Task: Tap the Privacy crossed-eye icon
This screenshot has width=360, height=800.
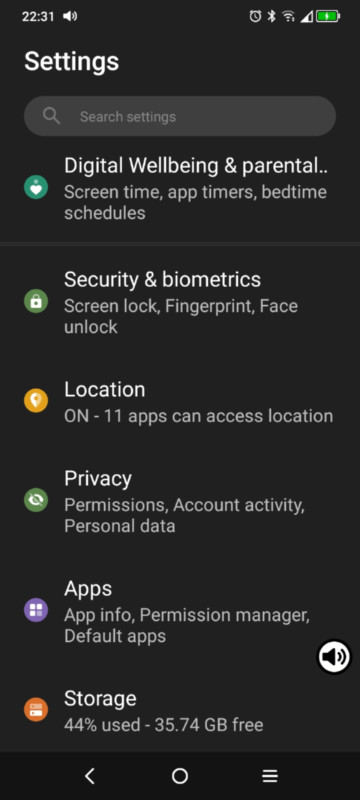Action: click(x=36, y=500)
